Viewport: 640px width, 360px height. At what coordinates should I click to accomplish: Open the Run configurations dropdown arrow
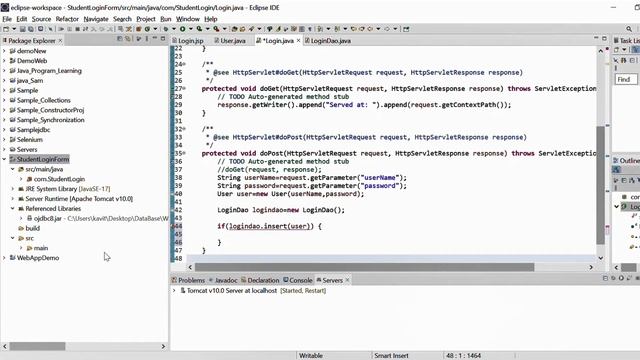click(191, 29)
